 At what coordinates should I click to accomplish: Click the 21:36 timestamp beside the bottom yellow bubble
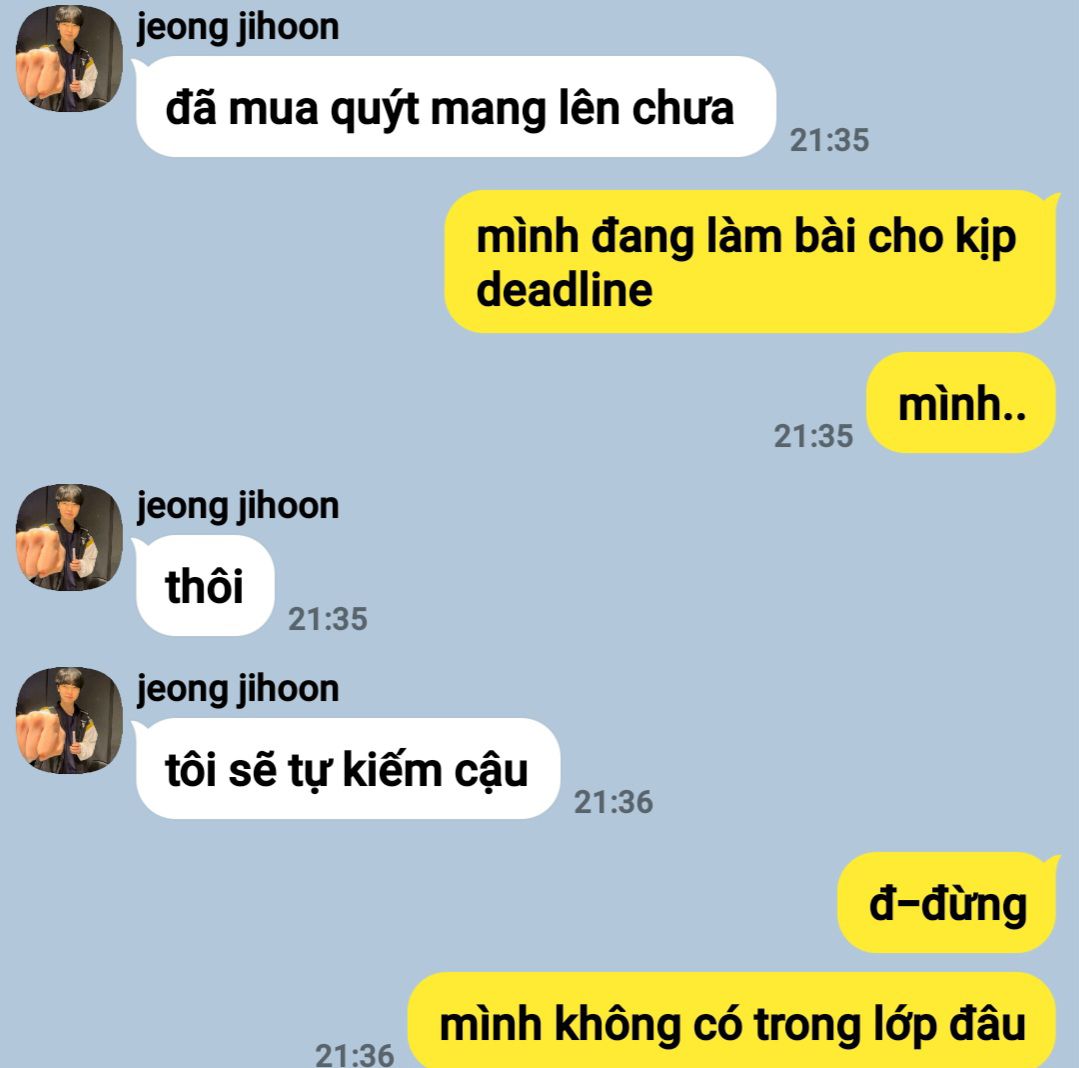pos(354,1056)
